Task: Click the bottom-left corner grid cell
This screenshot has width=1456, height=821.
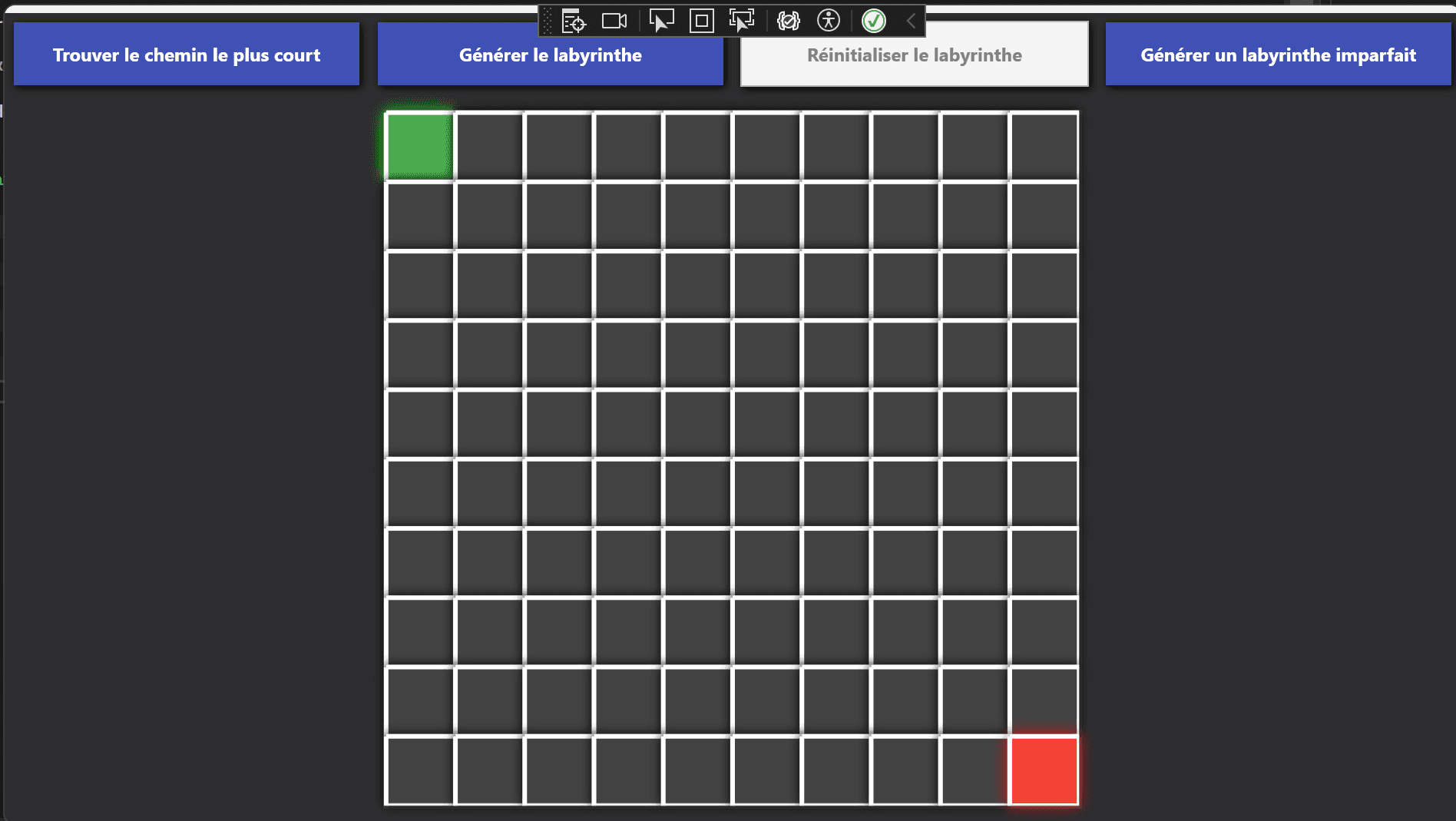Action: point(419,770)
